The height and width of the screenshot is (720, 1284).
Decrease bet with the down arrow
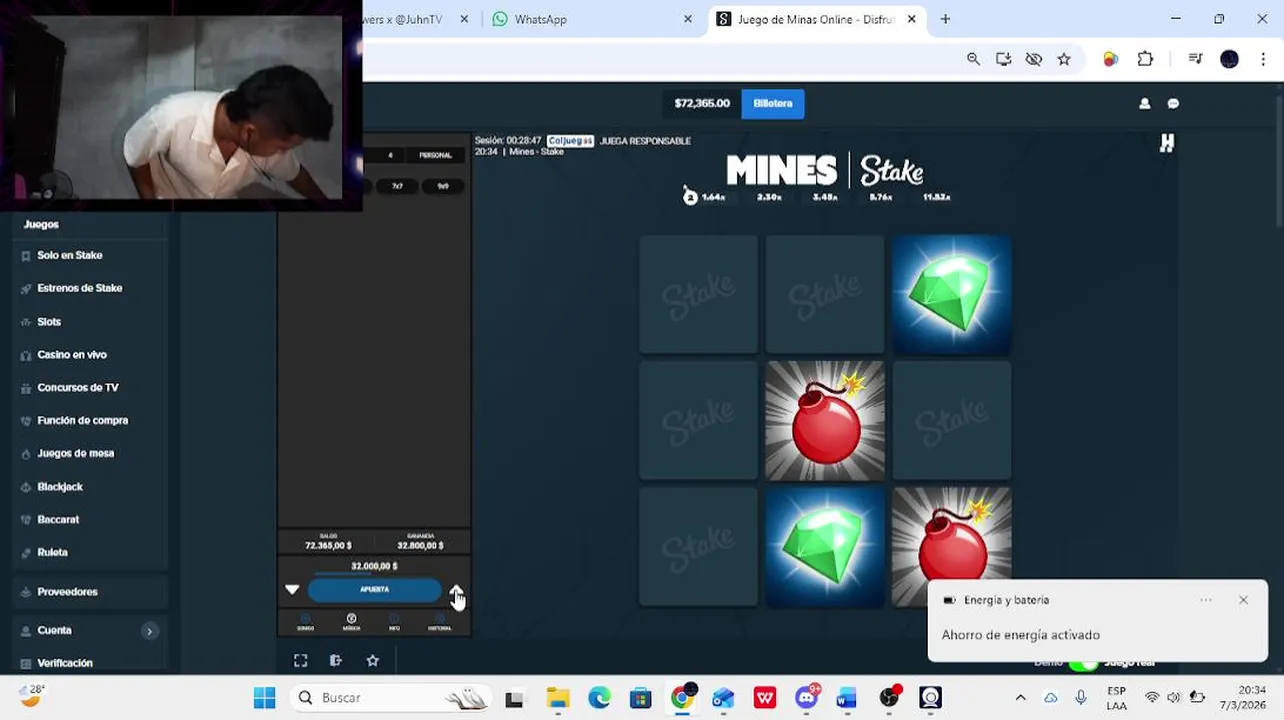point(292,590)
